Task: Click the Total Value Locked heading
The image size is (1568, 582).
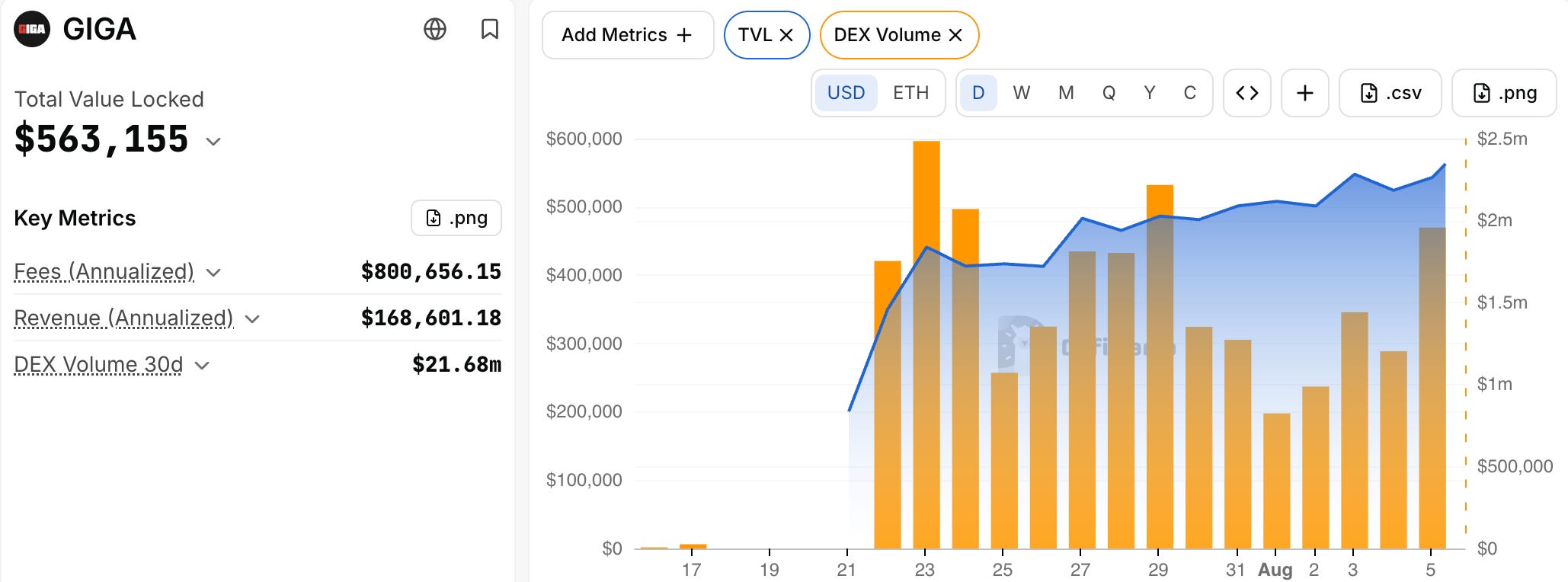Action: 109,99
